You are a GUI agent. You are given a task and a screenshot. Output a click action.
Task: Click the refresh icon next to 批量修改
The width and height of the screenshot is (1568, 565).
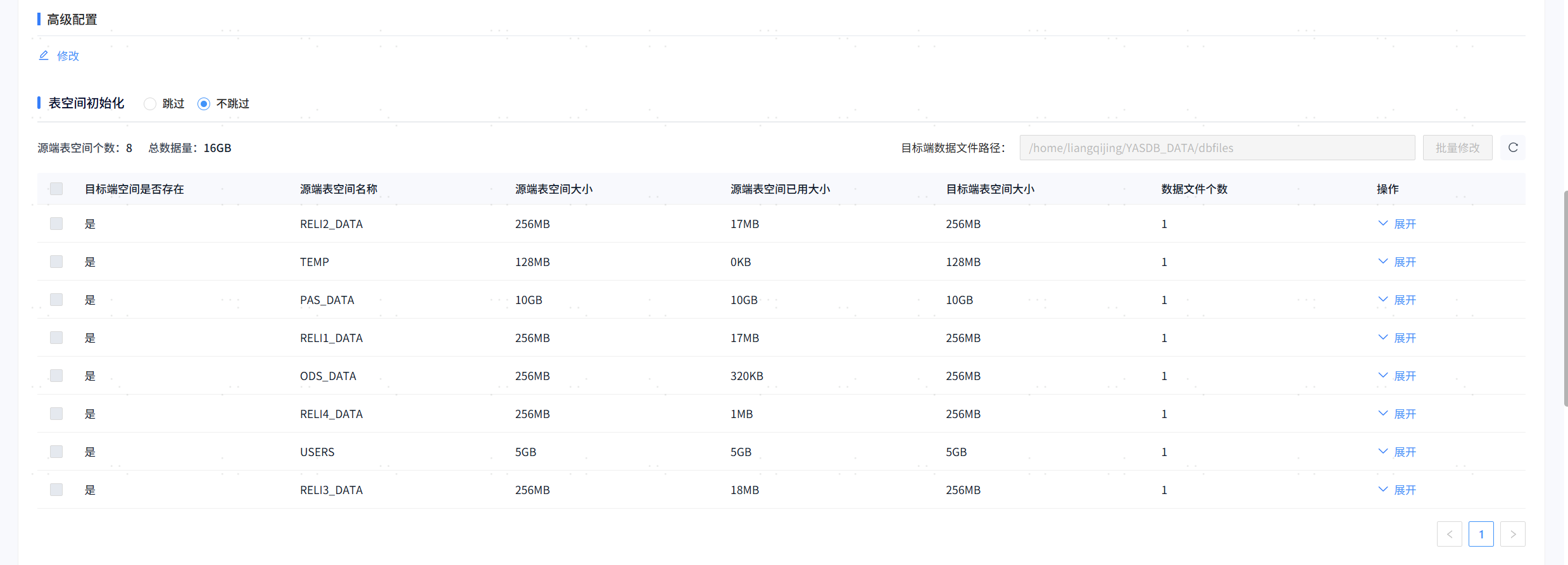point(1512,148)
